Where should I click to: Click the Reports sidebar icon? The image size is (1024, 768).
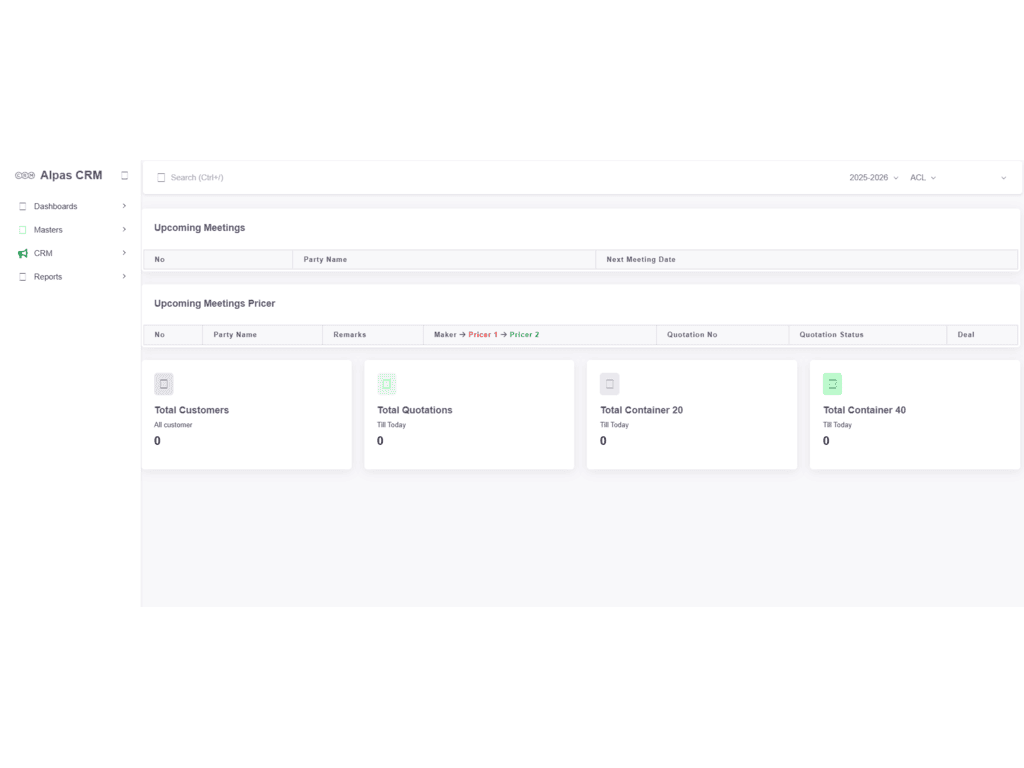(x=23, y=277)
